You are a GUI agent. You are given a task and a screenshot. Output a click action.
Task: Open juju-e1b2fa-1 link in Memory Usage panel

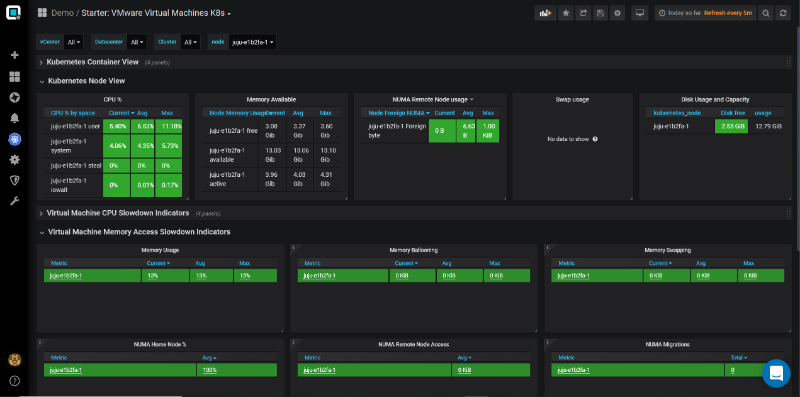point(66,276)
